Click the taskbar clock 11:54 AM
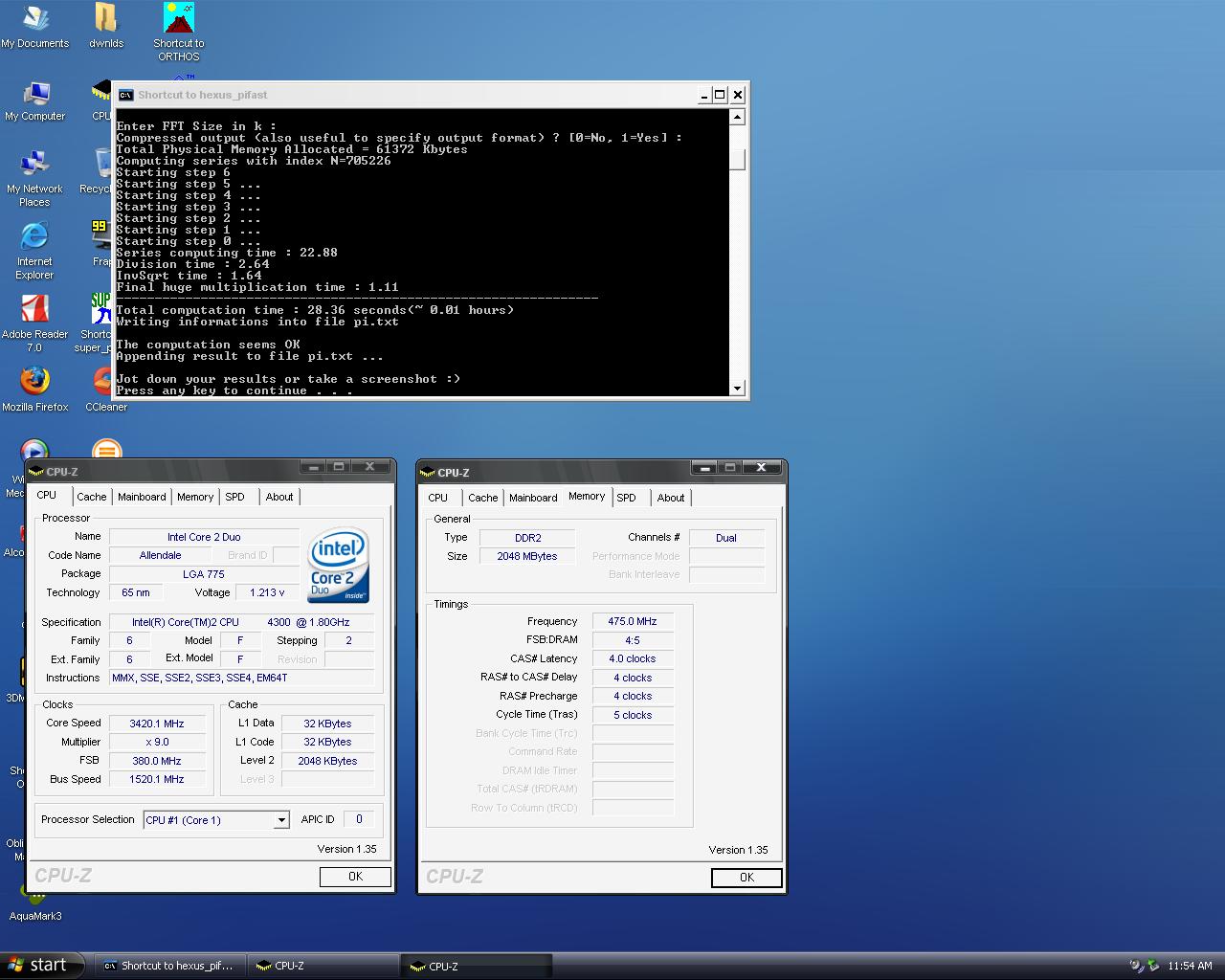The height and width of the screenshot is (980, 1225). [1190, 966]
